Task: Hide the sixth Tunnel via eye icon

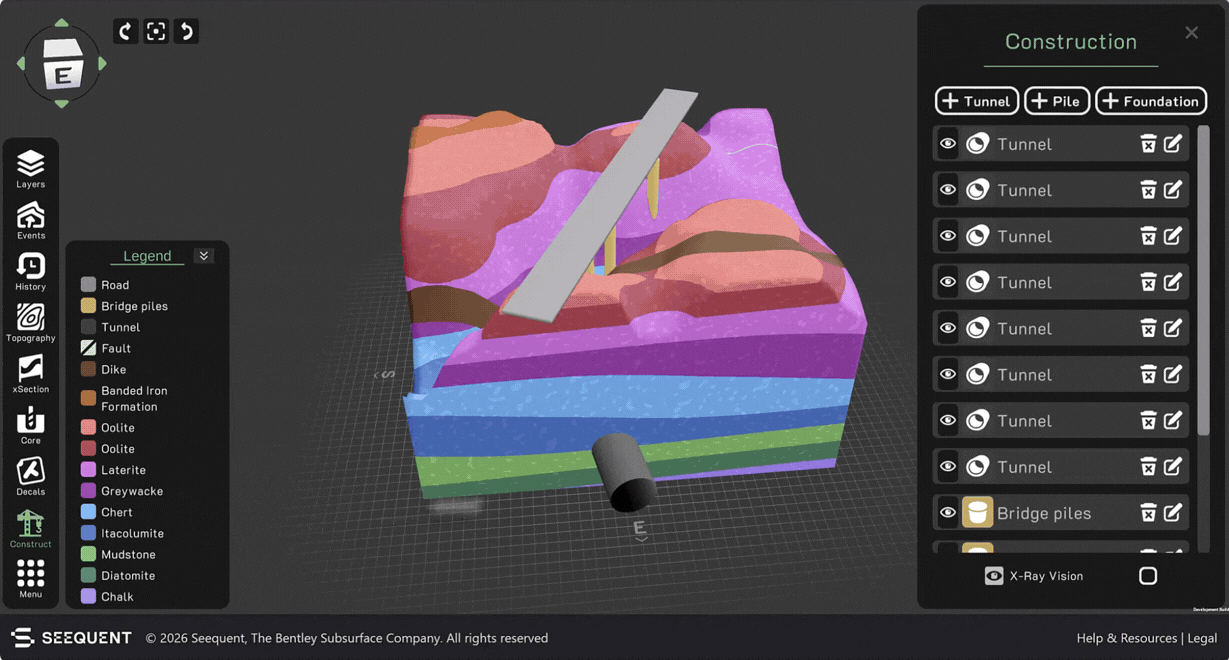Action: pyautogui.click(x=947, y=374)
